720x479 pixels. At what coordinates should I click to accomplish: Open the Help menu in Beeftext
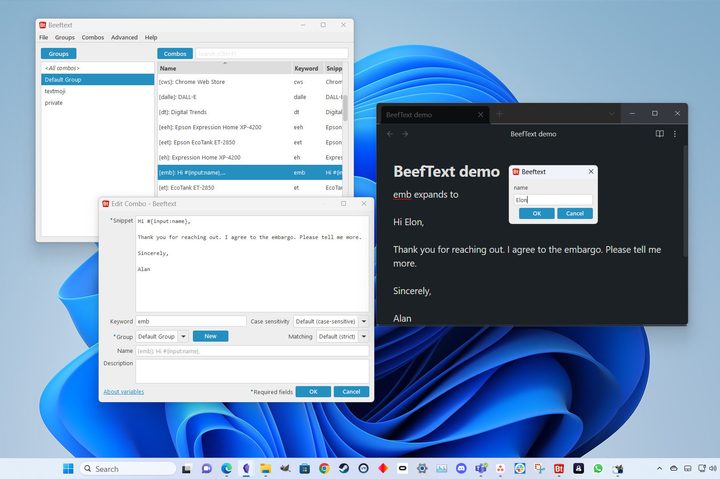tap(151, 37)
